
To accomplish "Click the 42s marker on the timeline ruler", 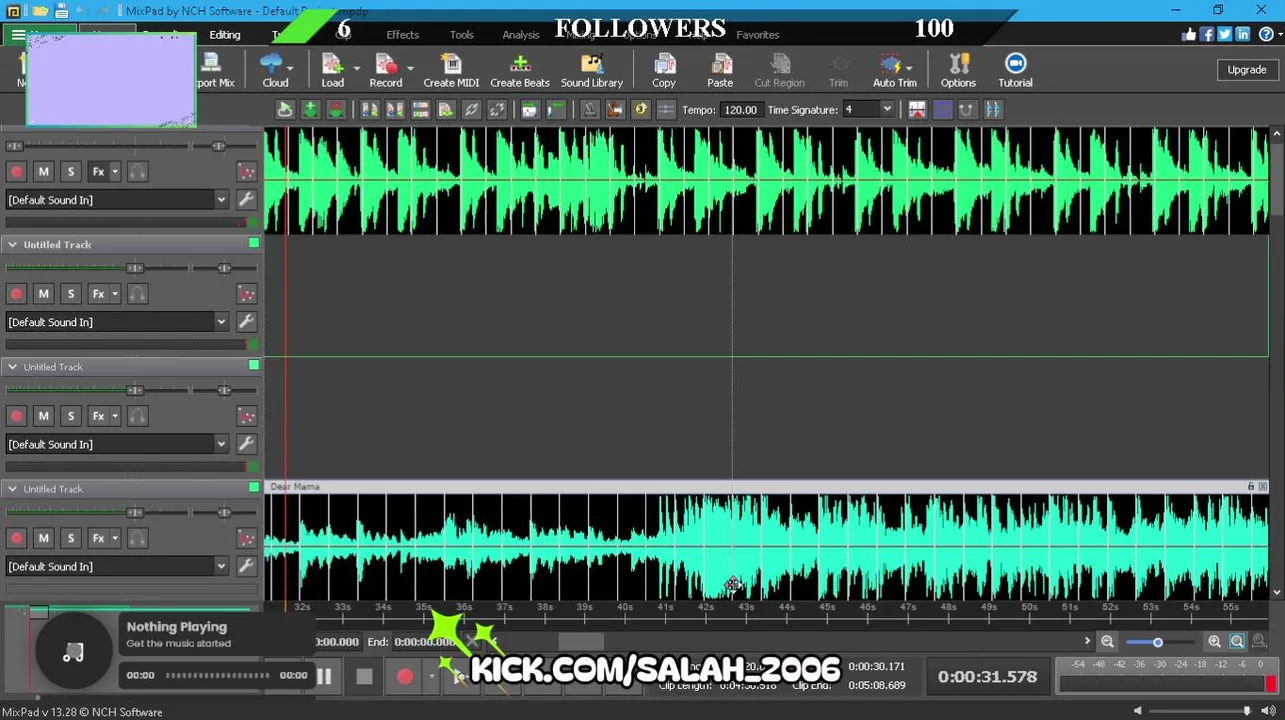I will (707, 607).
